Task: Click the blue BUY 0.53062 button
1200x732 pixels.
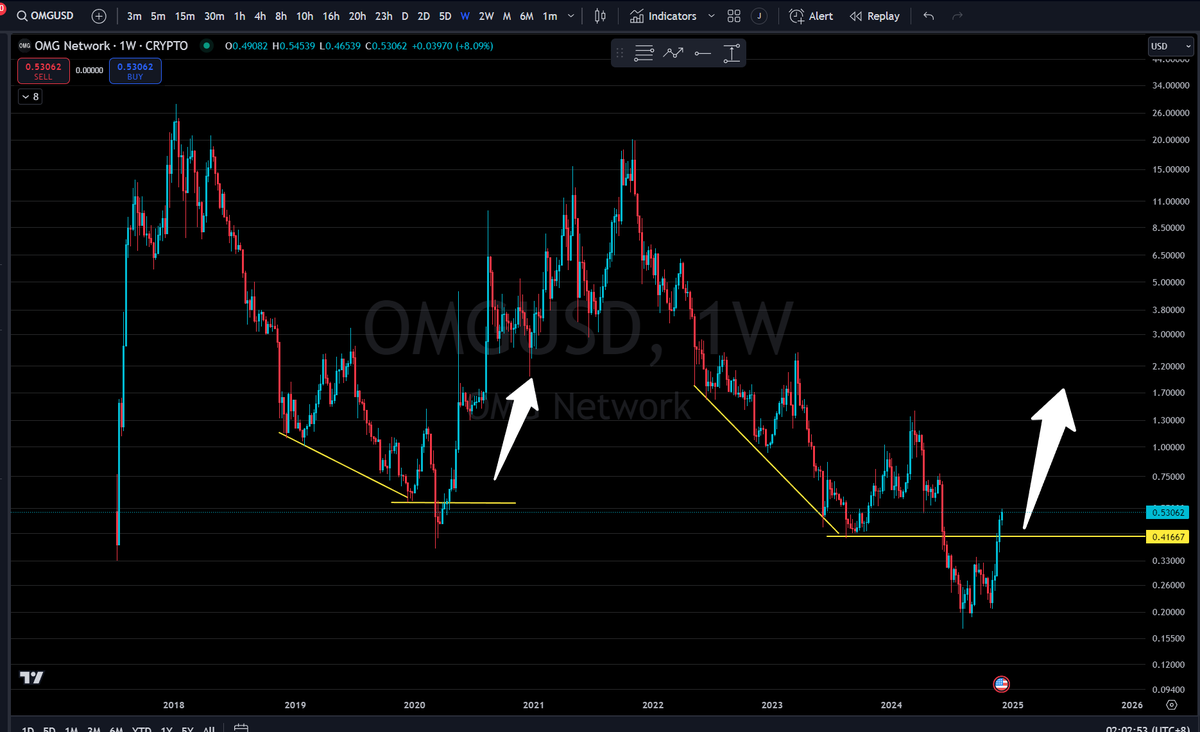Action: click(135, 70)
